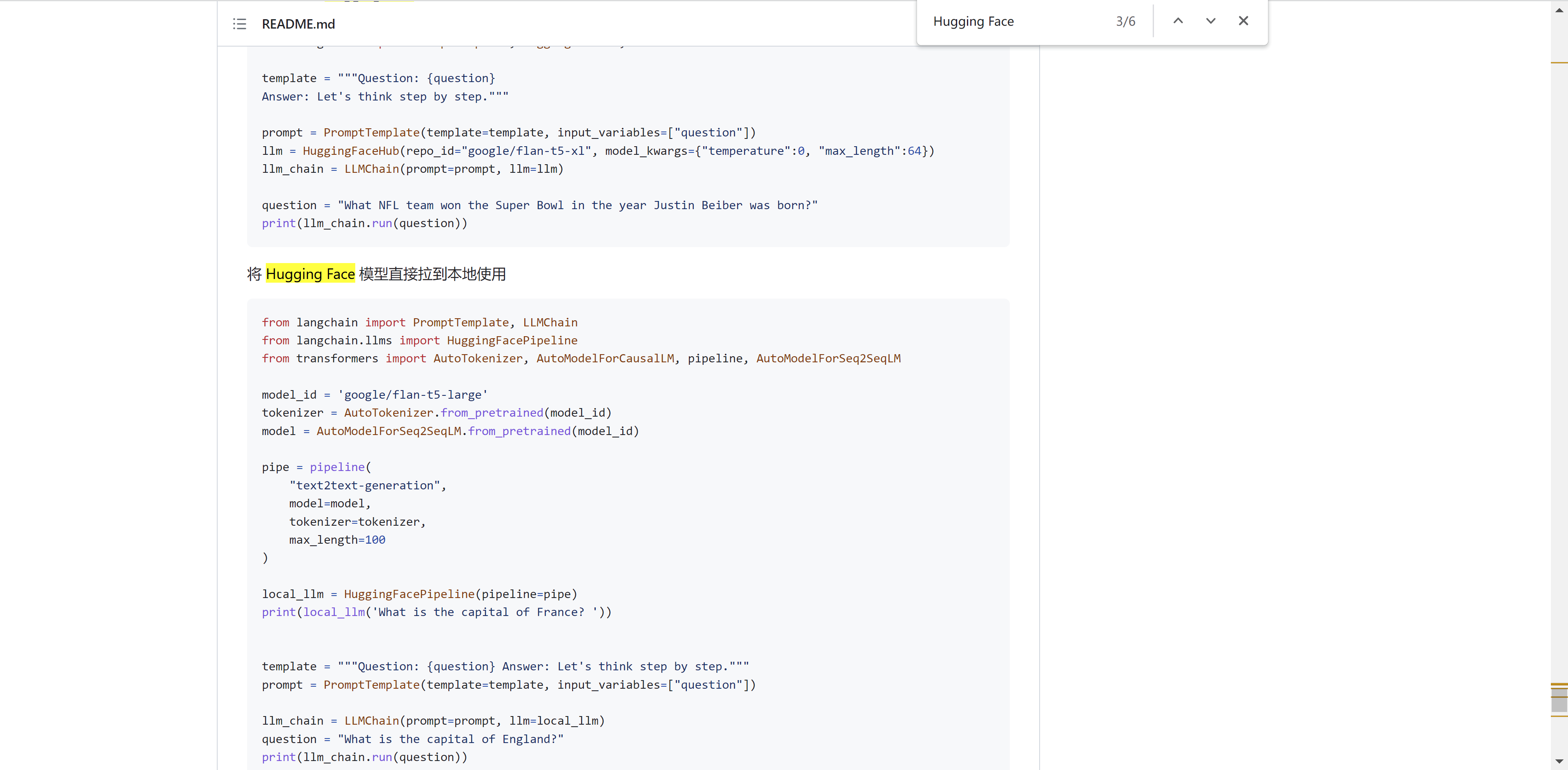1568x770 pixels.
Task: Click 'llm_chain = LLMChain(prompt=prompt, llm=local_llm)' line
Action: [433, 721]
